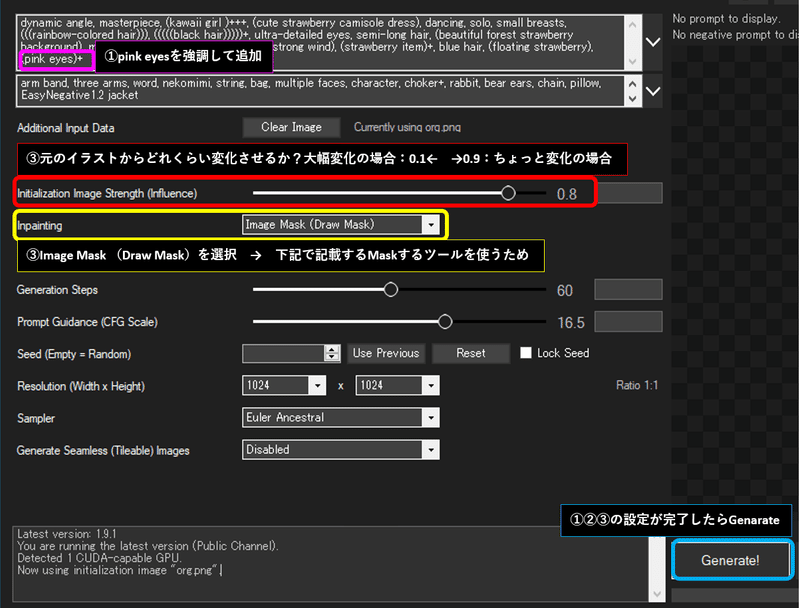Click the 'Now using initialization image' log line
Screen dimensions: 800x608
pos(118,570)
